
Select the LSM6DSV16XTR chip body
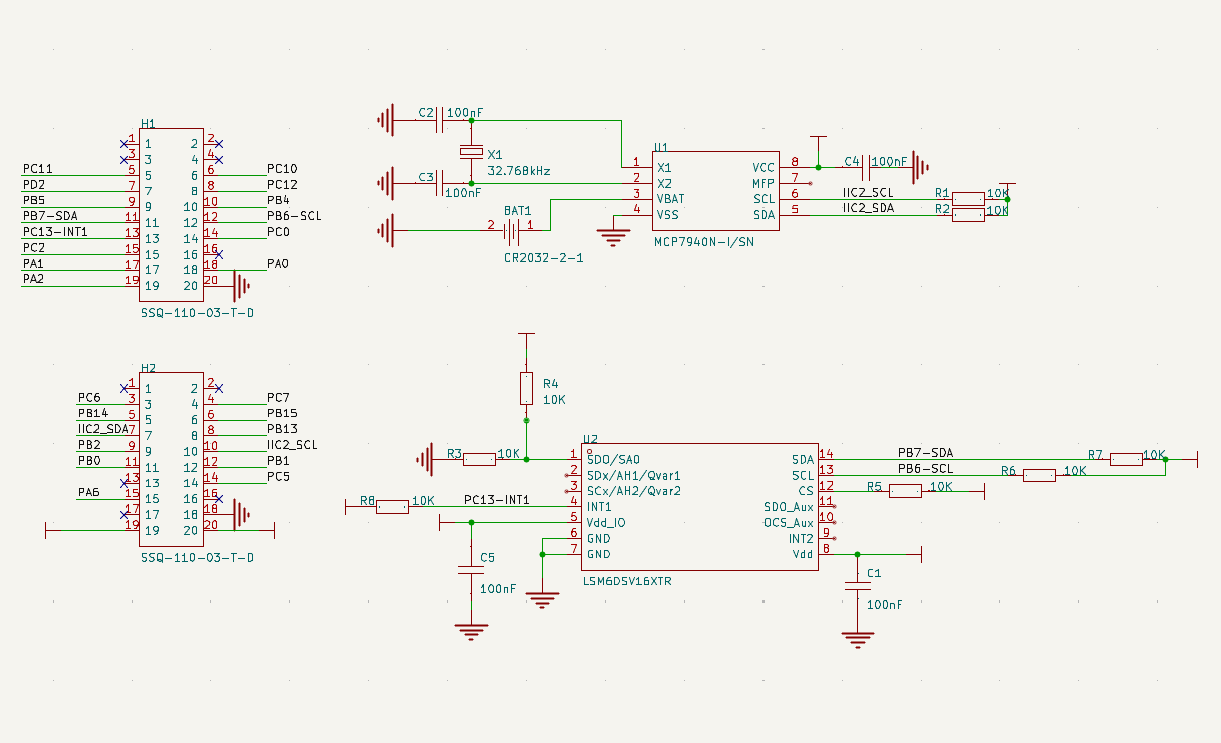tap(700, 507)
